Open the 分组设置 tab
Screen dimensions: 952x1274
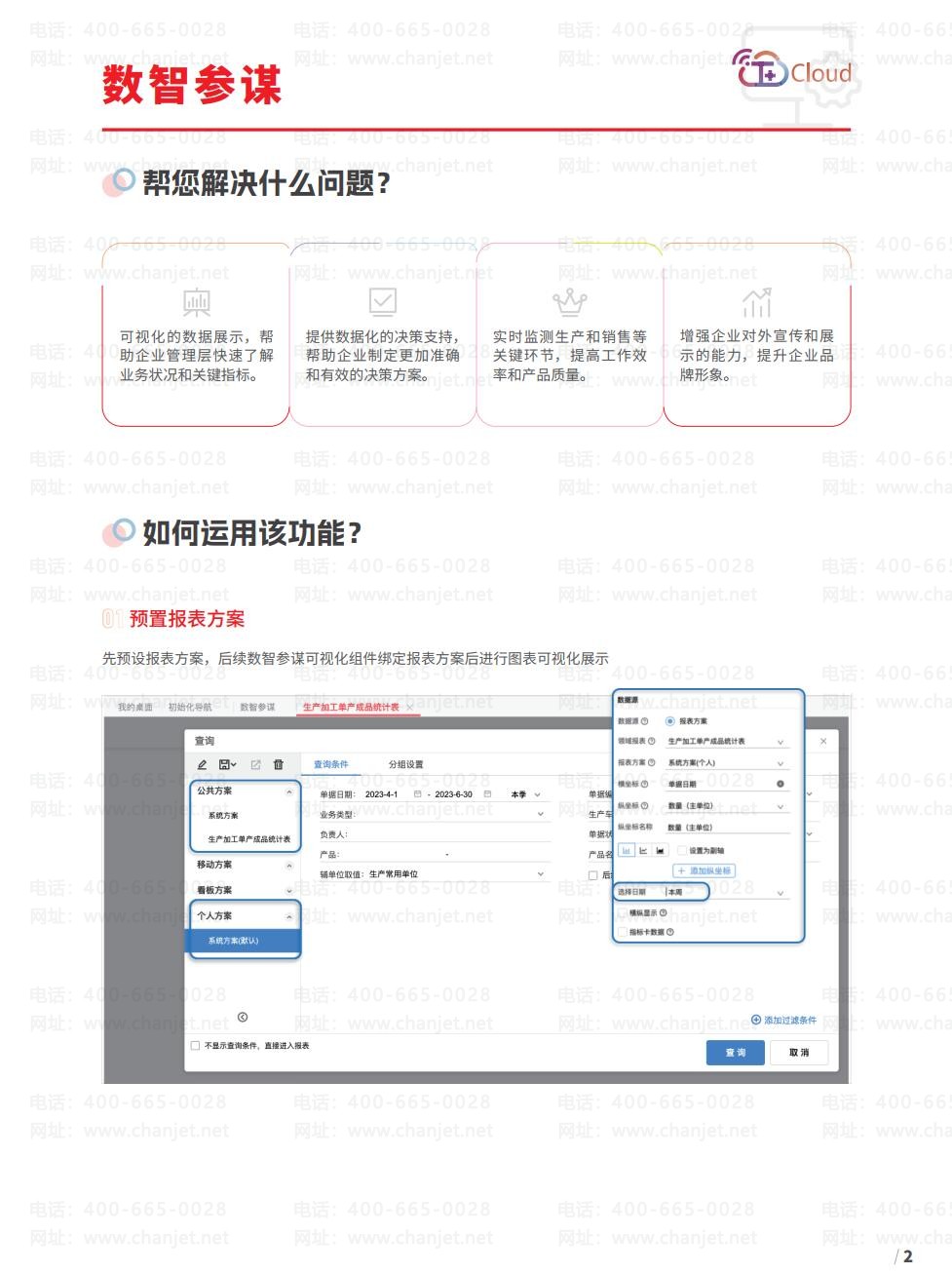405,764
